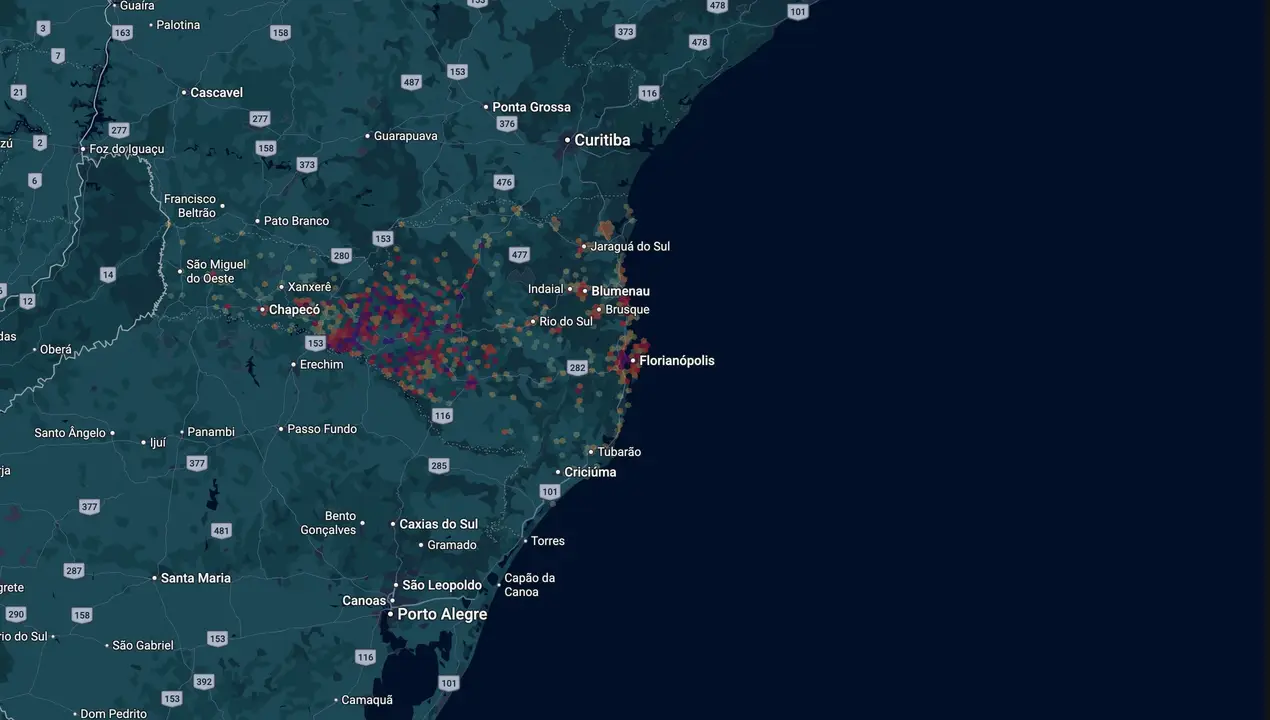Click the highway 280 shield

tap(341, 256)
